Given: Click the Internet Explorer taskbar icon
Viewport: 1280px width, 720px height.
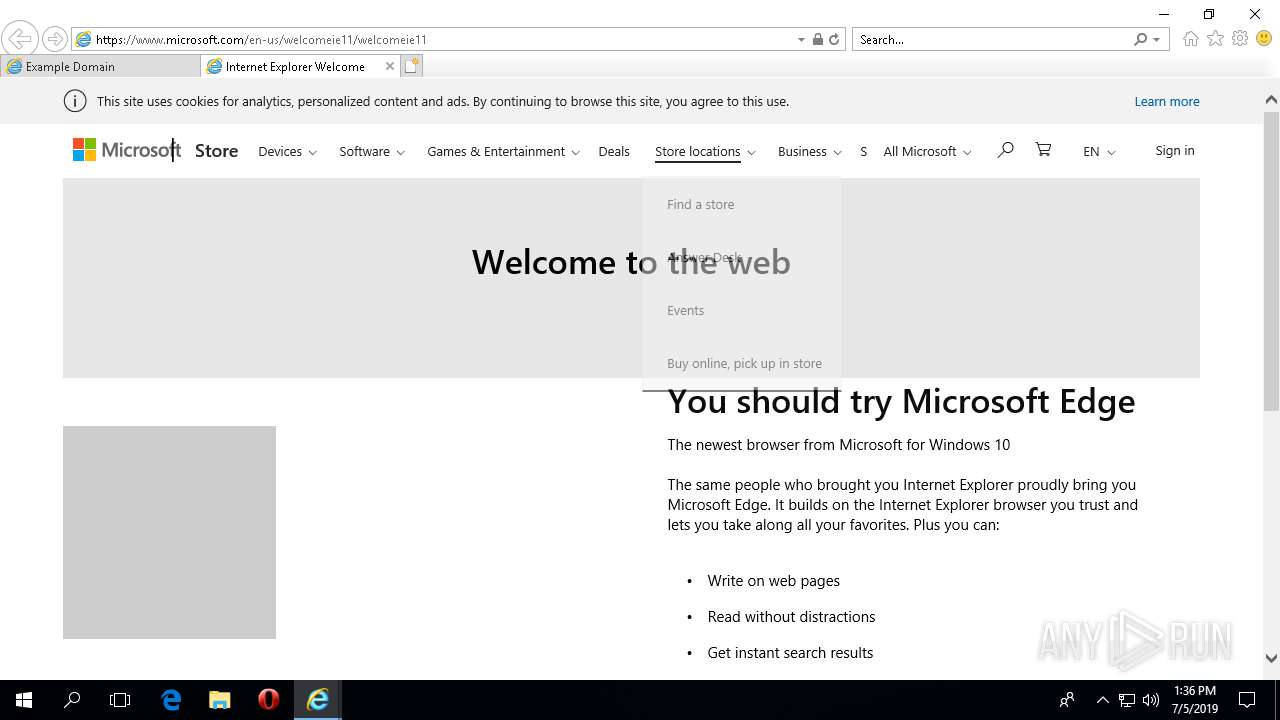Looking at the screenshot, I should [x=318, y=700].
